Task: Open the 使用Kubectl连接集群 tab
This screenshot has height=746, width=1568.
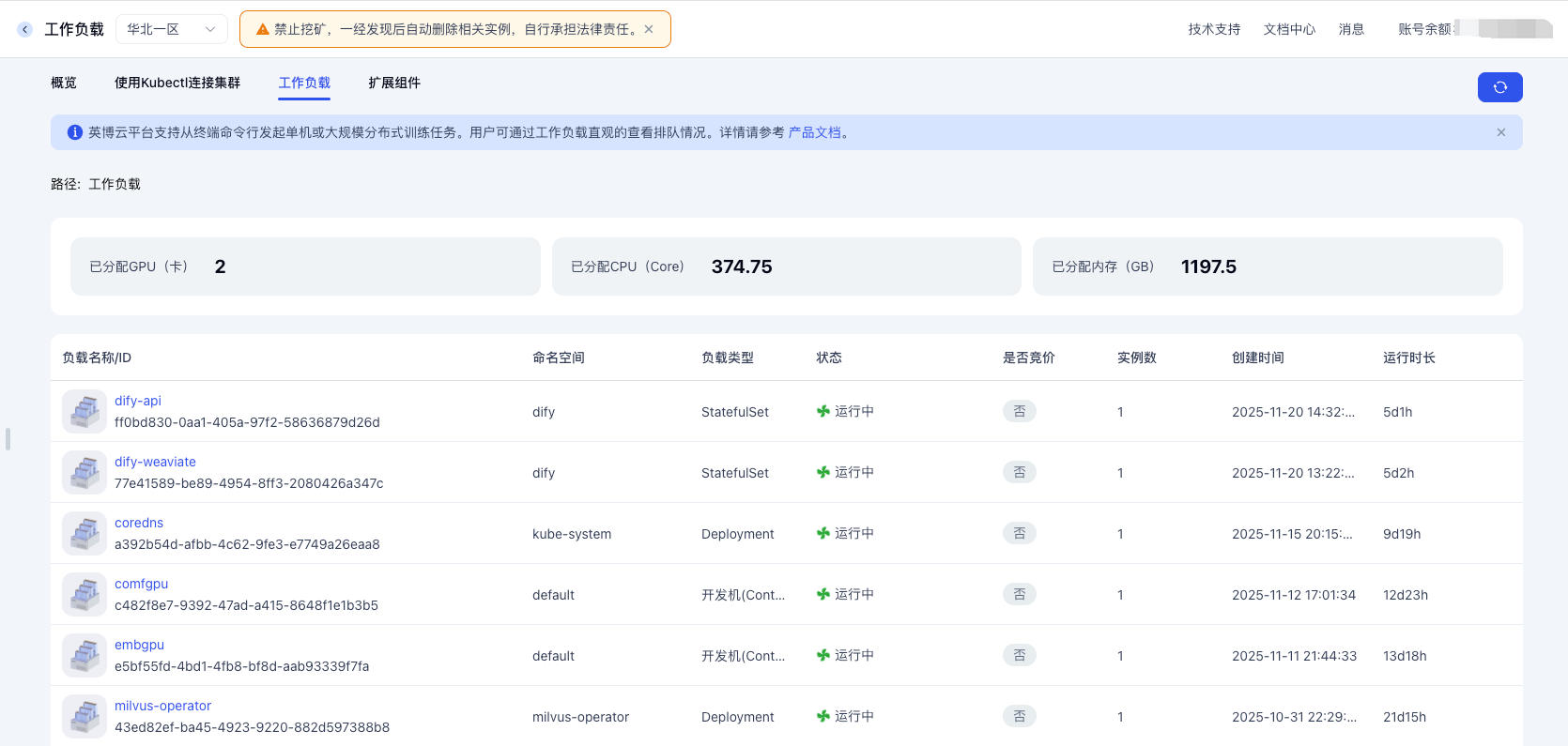Action: (177, 83)
